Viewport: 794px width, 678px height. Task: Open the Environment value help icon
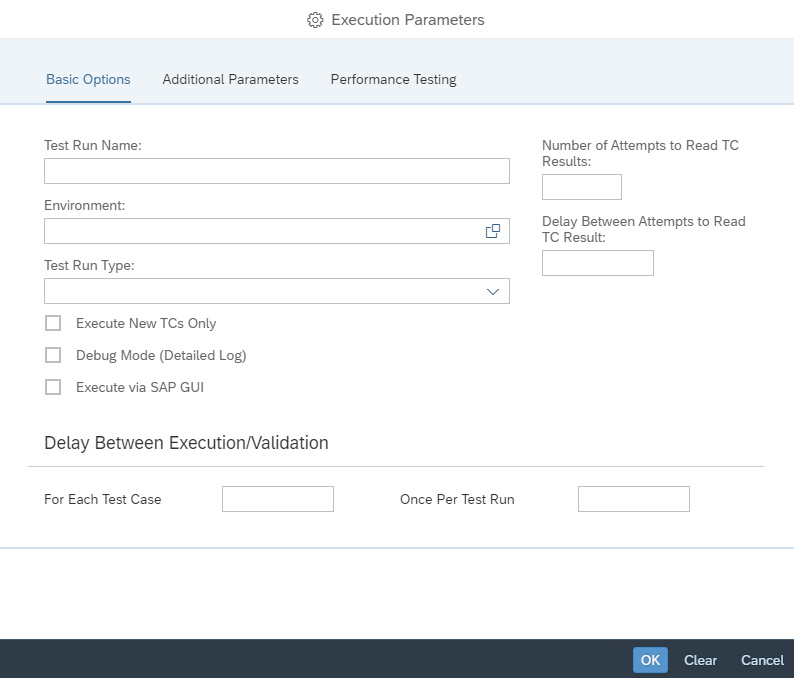click(492, 231)
